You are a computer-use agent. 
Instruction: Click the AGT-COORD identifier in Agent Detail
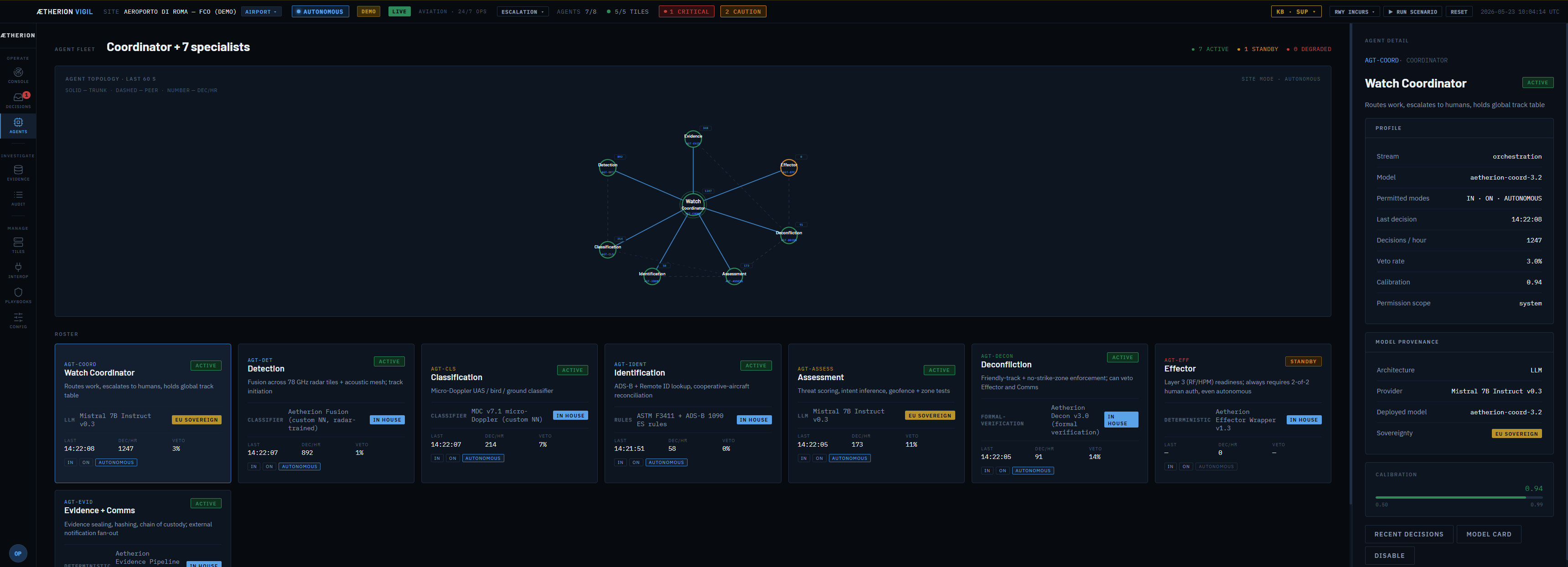(1381, 60)
